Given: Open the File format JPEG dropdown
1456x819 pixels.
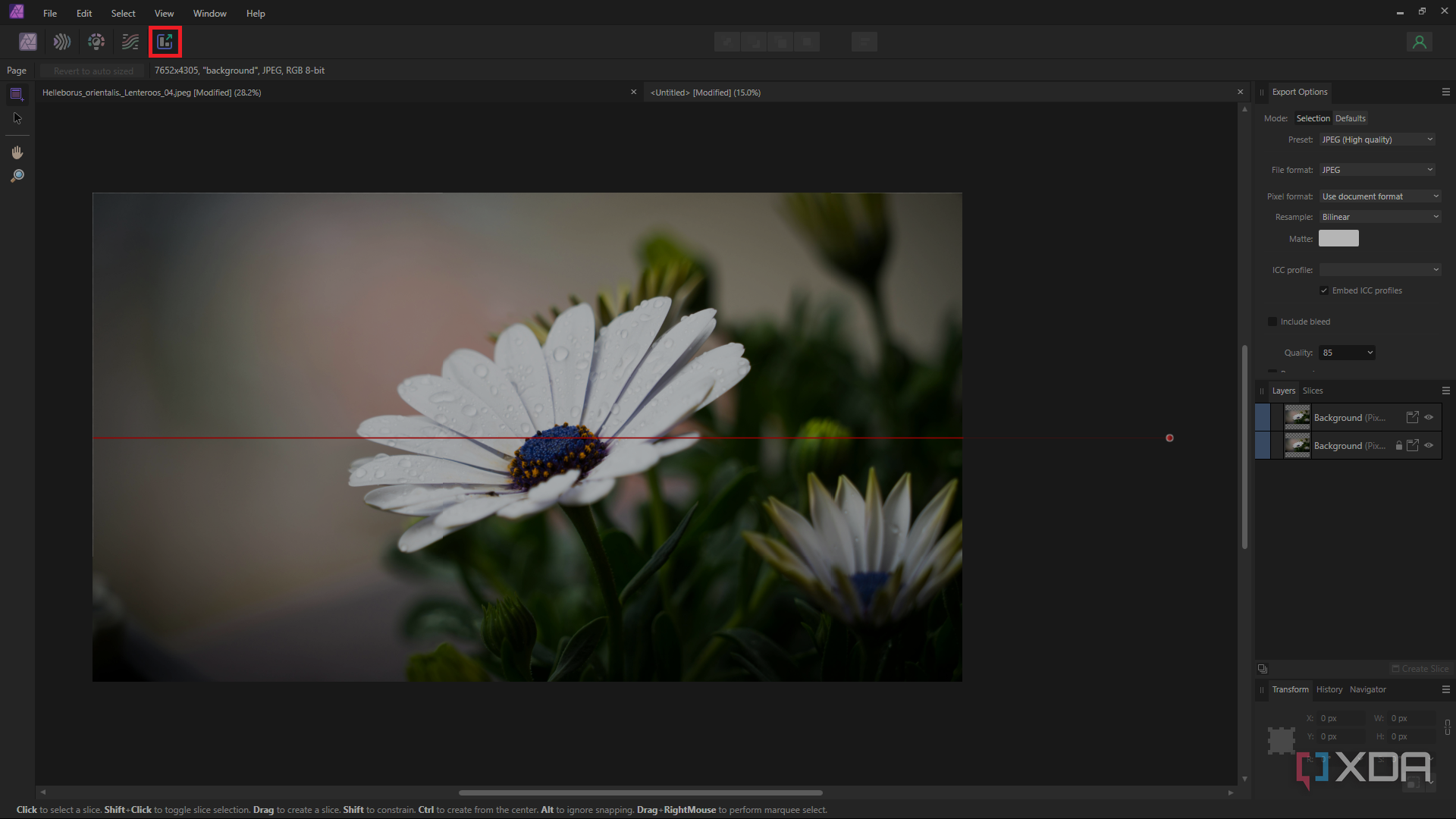Looking at the screenshot, I should point(1378,170).
